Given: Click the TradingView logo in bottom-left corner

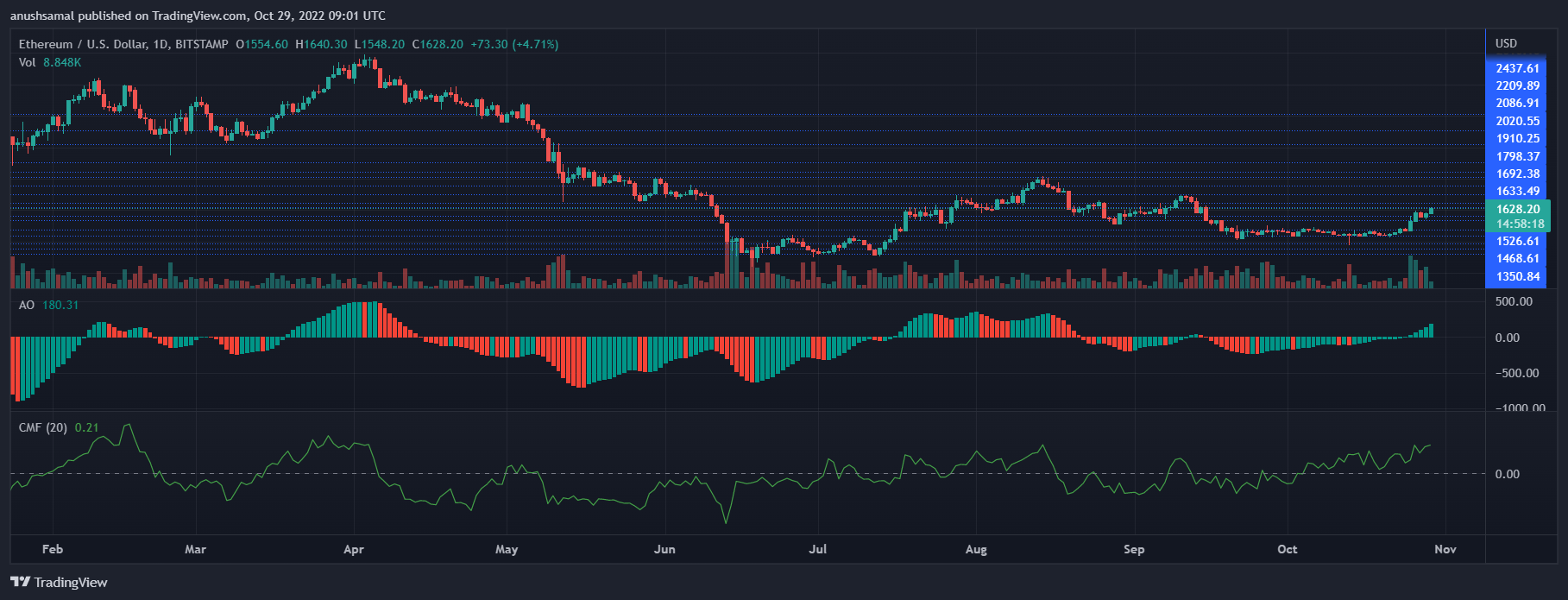Looking at the screenshot, I should [60, 582].
